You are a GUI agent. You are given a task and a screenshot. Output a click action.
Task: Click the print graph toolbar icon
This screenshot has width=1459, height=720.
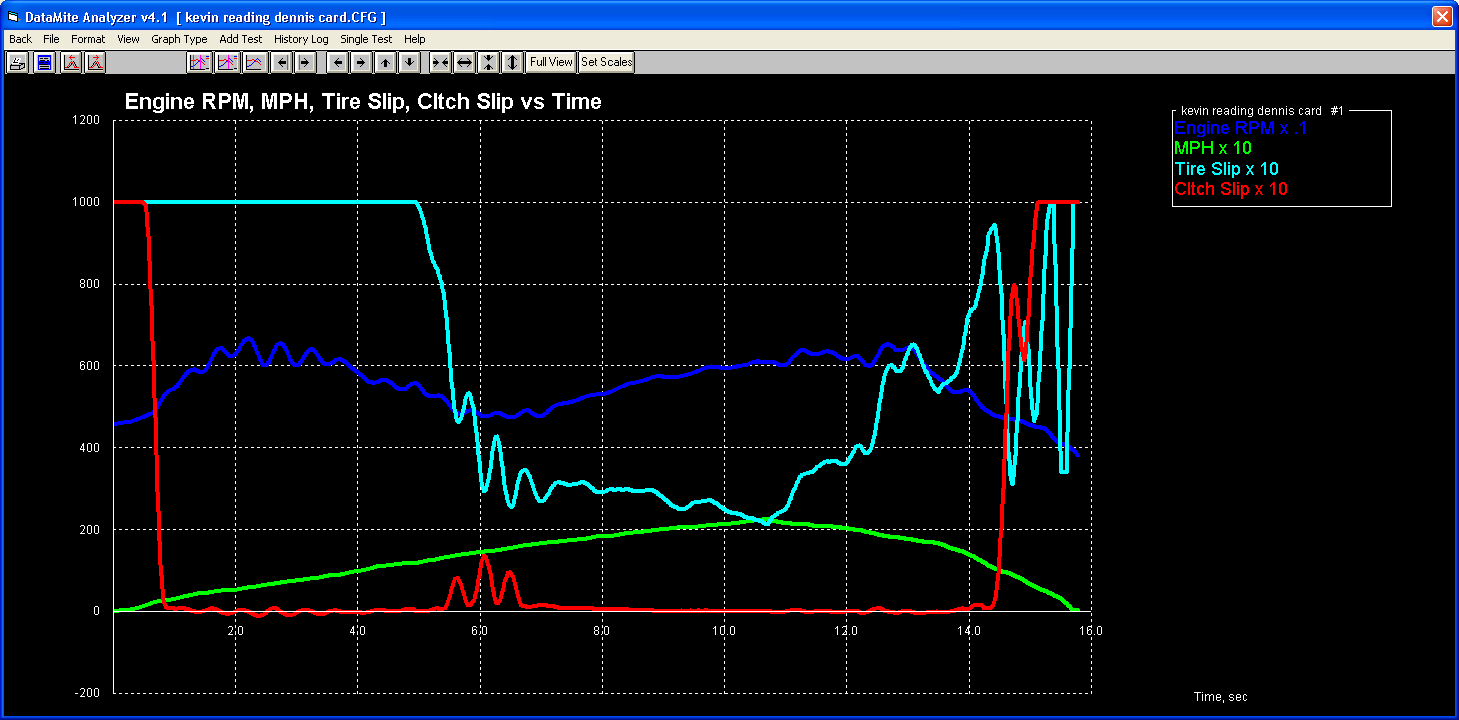coord(18,62)
